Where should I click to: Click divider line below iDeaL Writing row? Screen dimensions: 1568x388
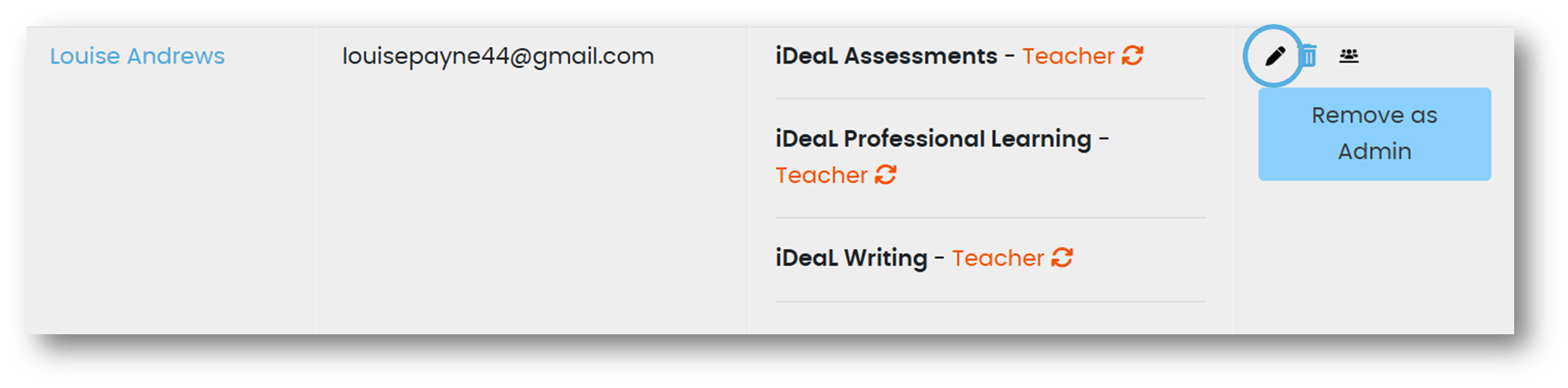989,301
